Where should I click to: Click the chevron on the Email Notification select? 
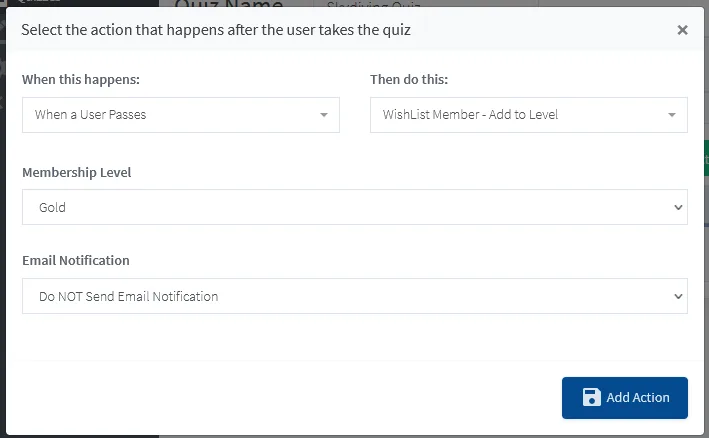tap(678, 296)
